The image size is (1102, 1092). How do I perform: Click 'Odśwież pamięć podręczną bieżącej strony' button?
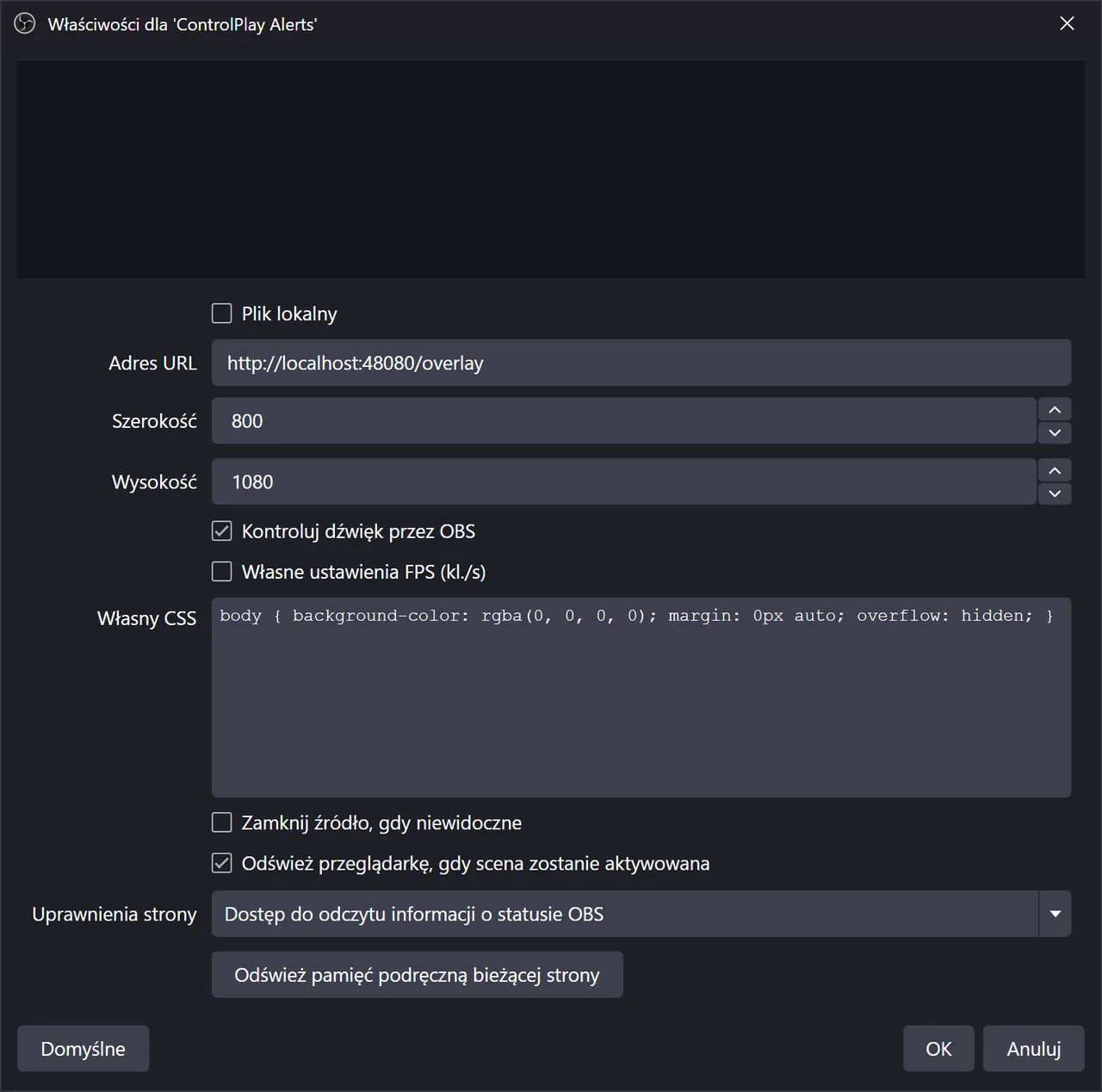point(418,975)
